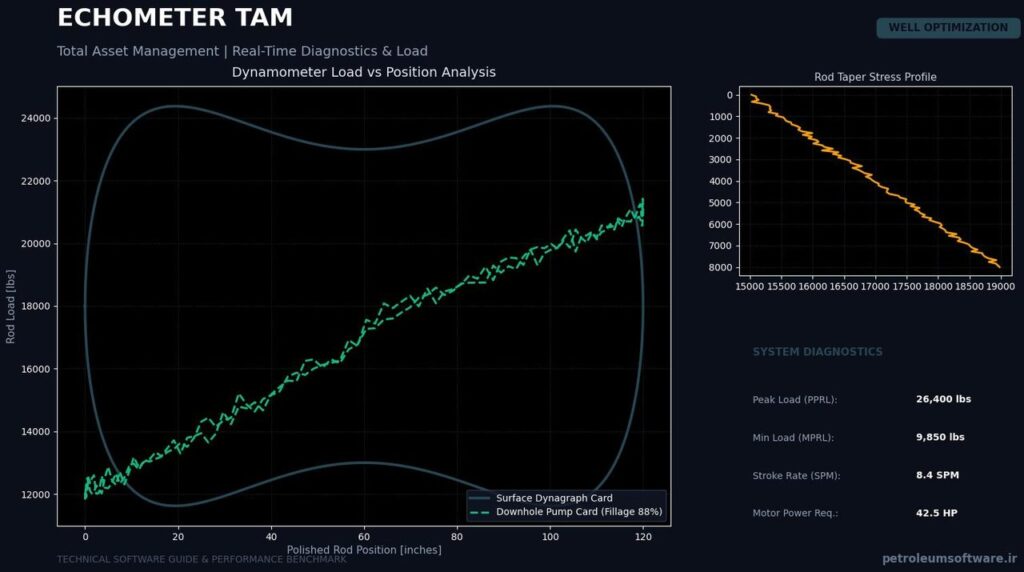Click the Technical Software Guide footer text

tap(202, 560)
